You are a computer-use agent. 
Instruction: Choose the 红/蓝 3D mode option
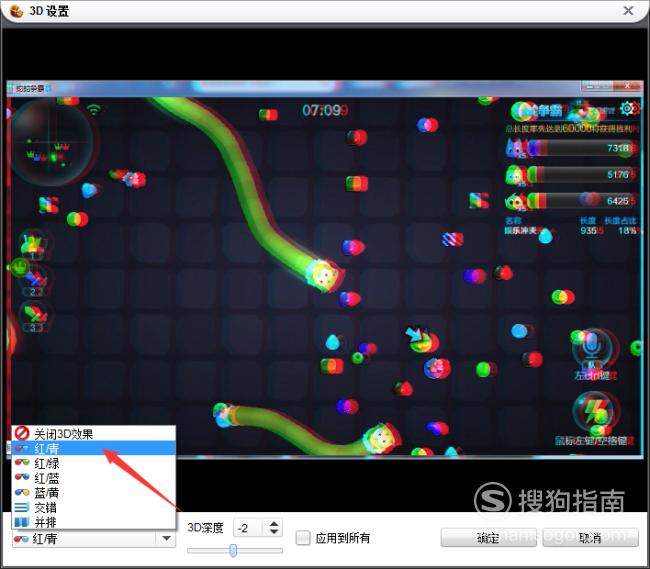tap(94, 478)
